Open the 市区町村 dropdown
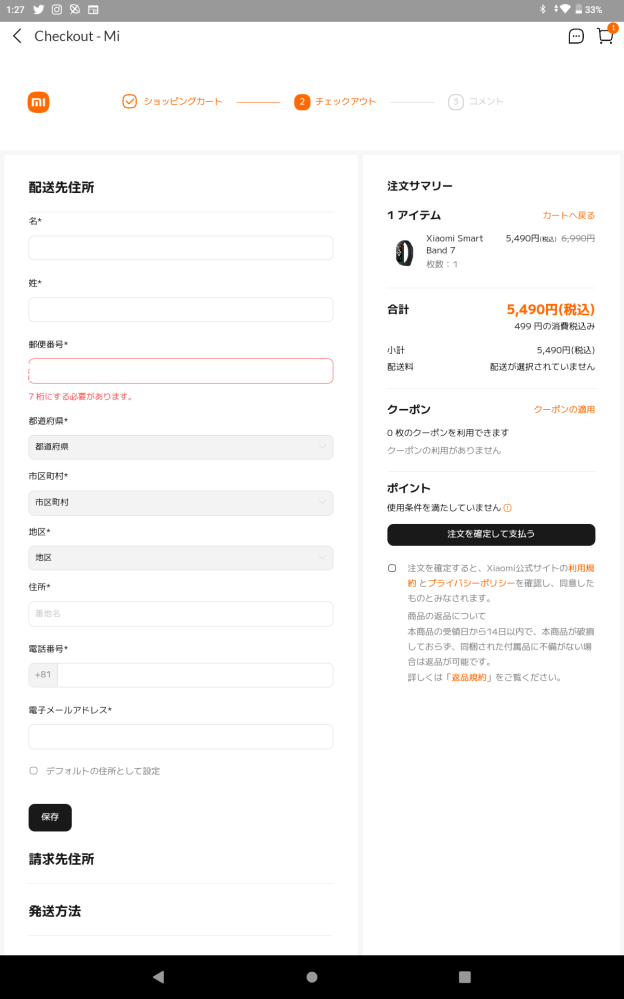 tap(180, 502)
